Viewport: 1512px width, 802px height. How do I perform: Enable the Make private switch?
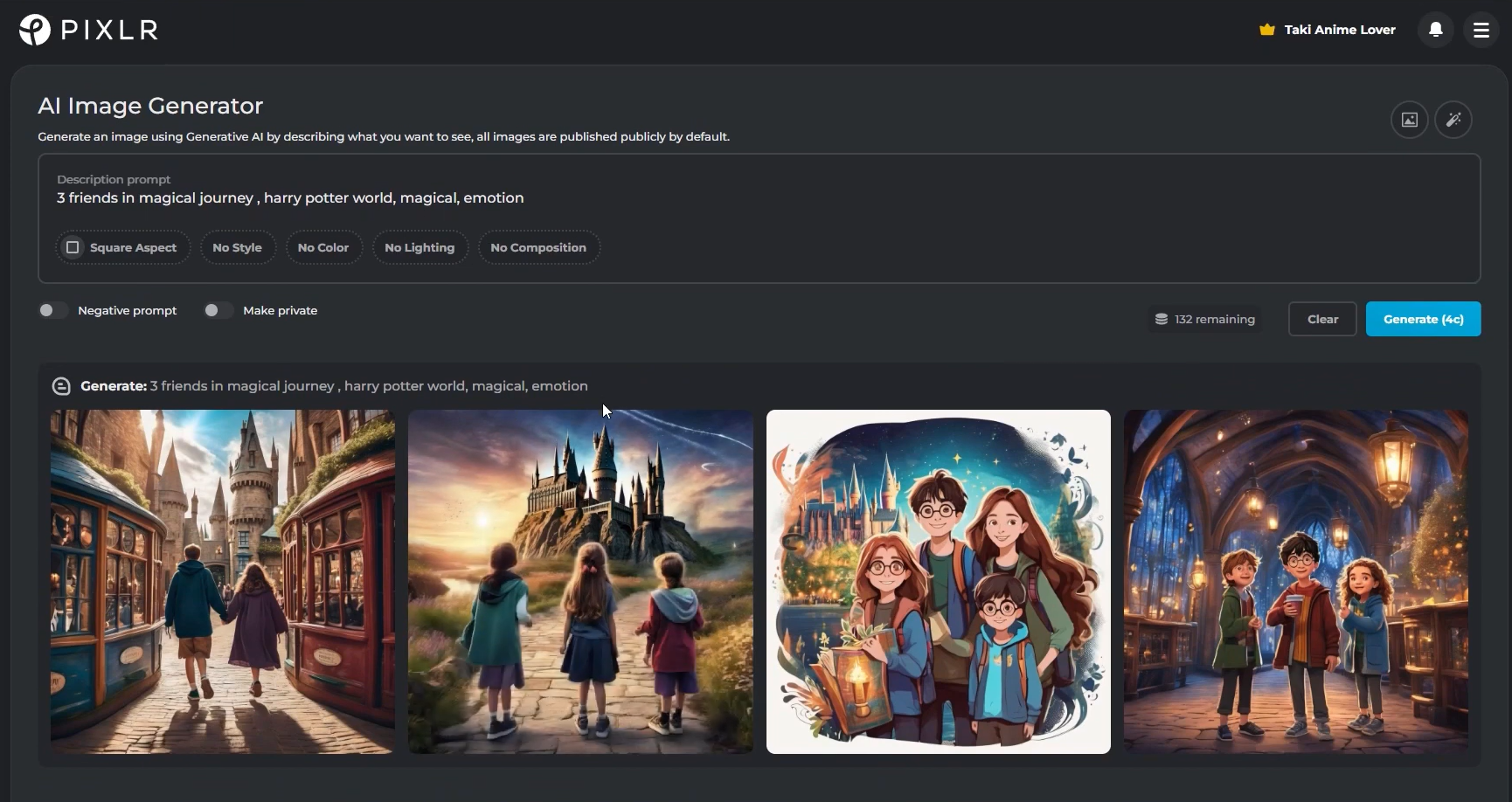[218, 310]
